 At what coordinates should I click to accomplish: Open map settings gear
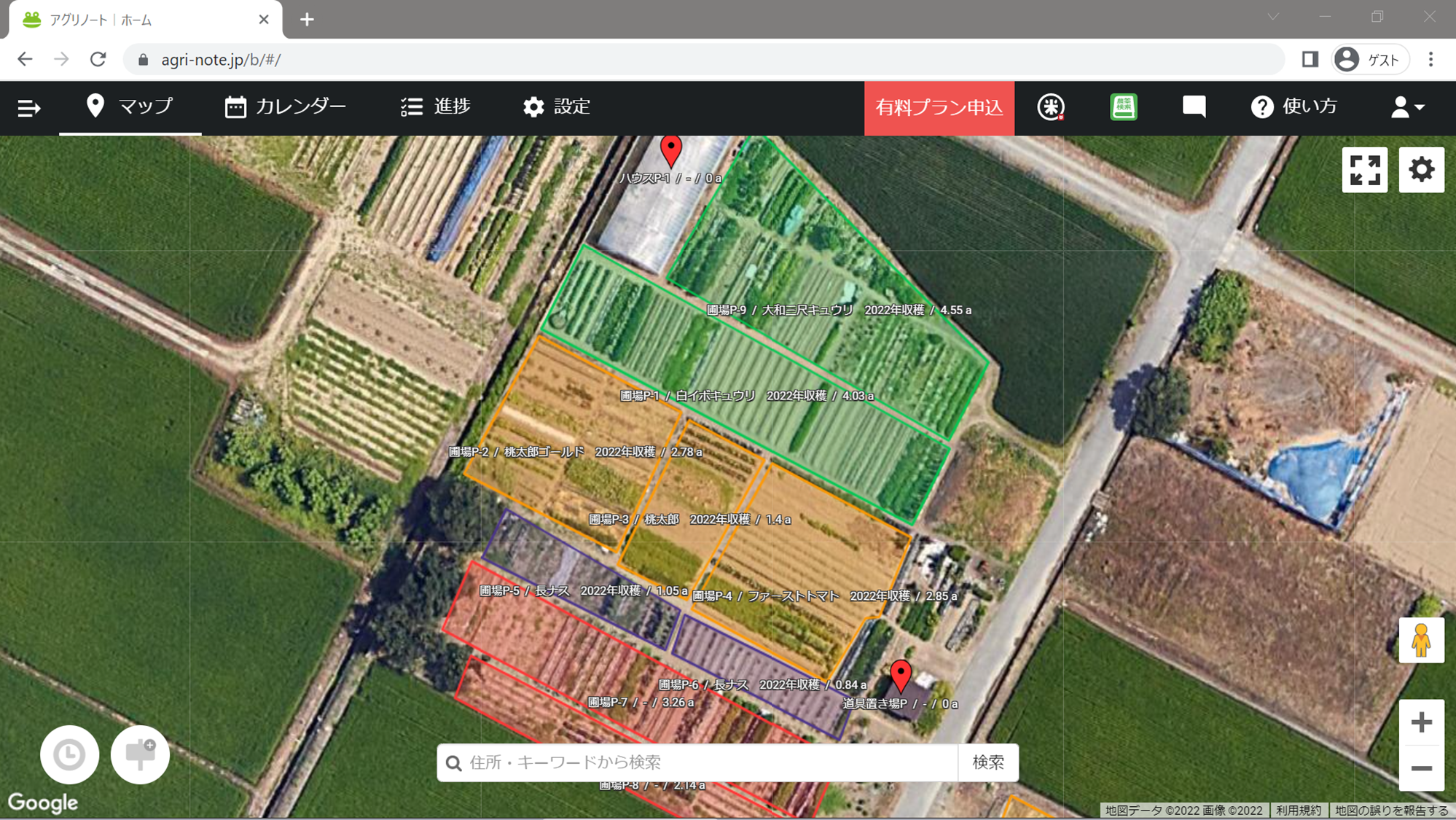pyautogui.click(x=1421, y=170)
